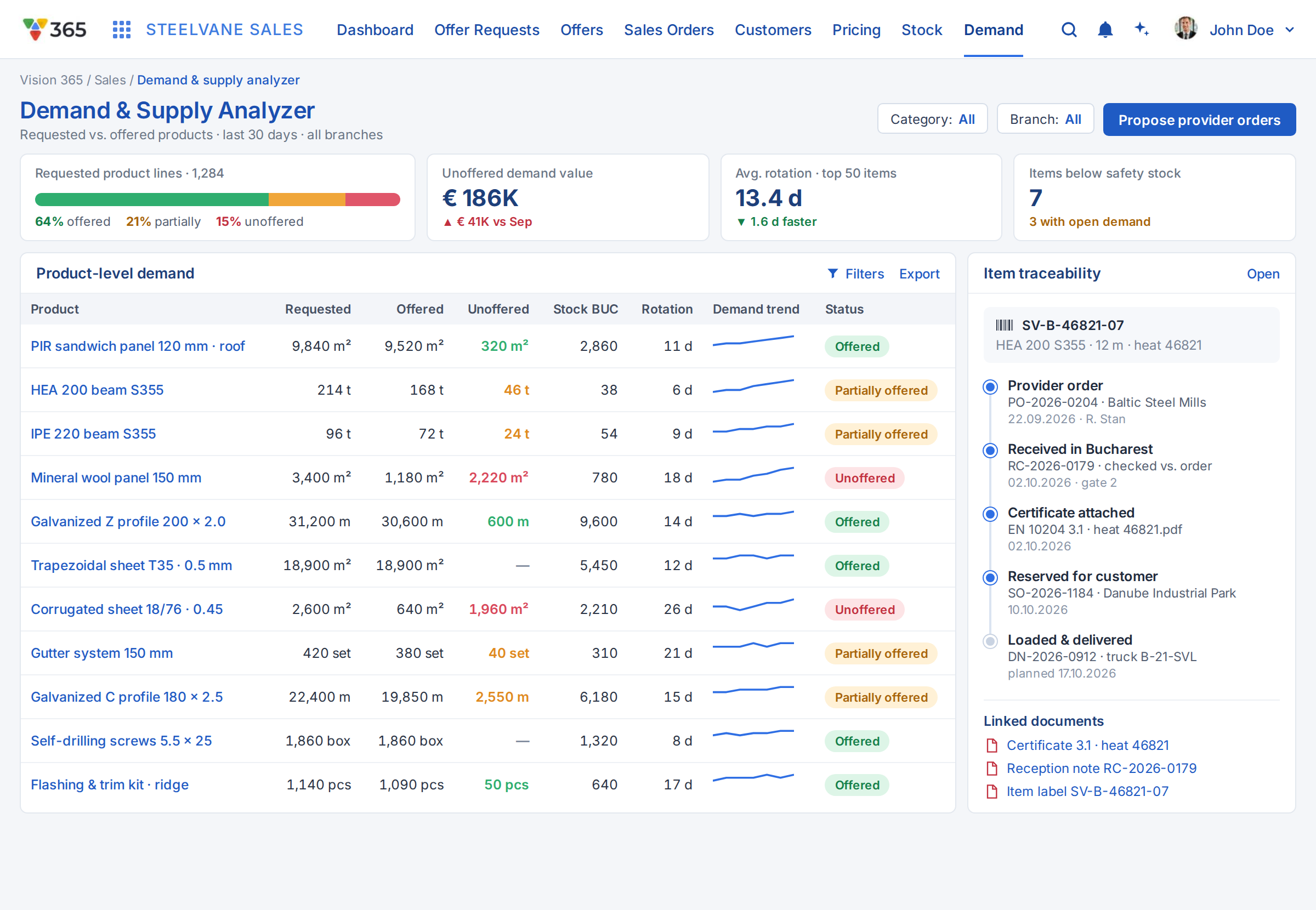The height and width of the screenshot is (910, 1316).
Task: Click John Doe's avatar photo
Action: [1185, 29]
